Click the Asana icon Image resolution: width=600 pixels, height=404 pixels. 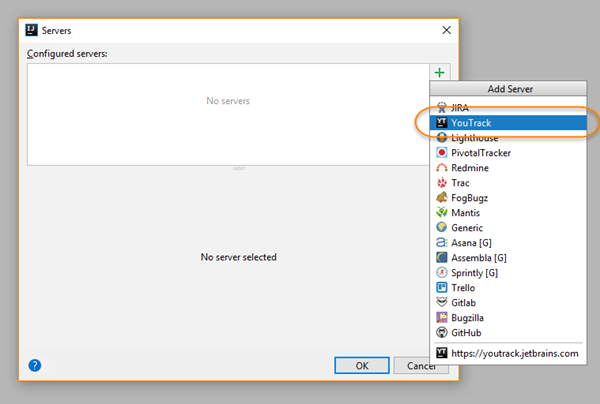pyautogui.click(x=442, y=243)
